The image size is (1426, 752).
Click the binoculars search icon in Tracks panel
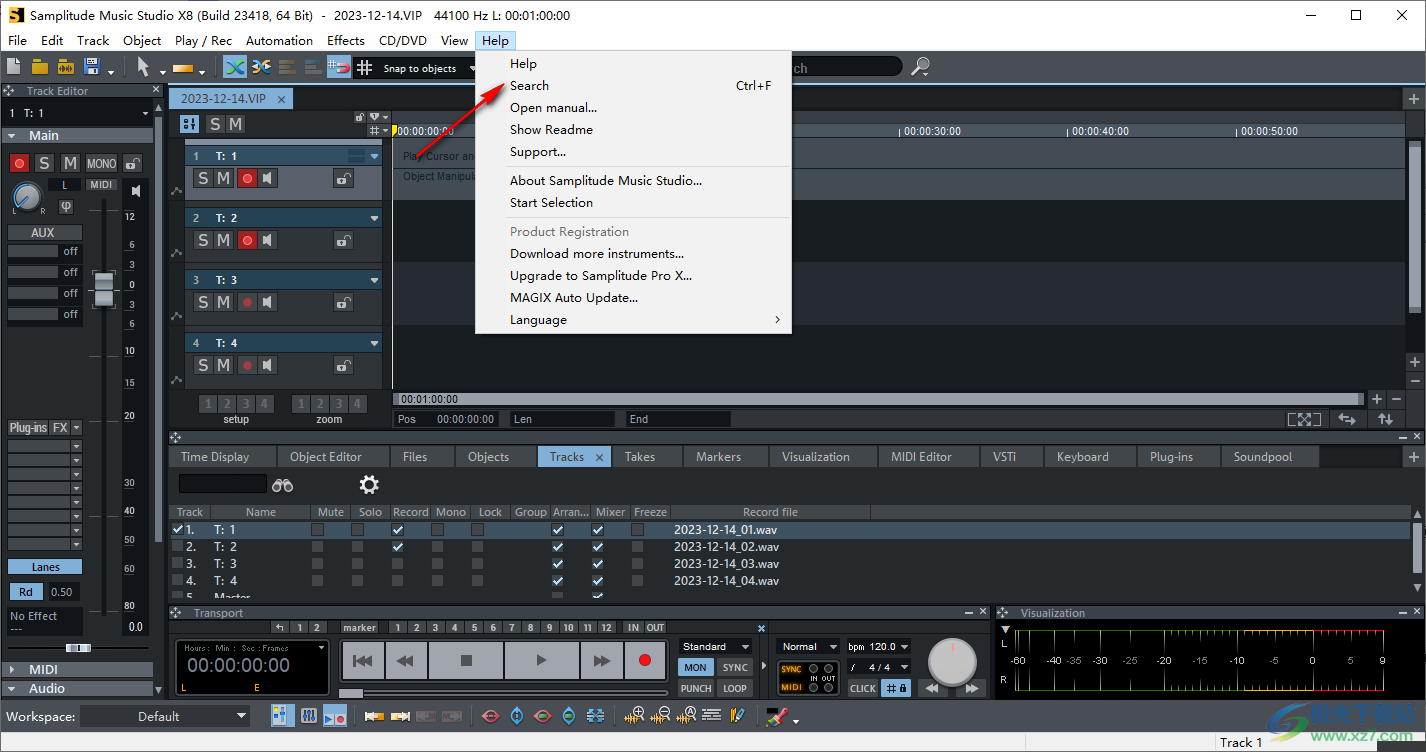[x=282, y=484]
